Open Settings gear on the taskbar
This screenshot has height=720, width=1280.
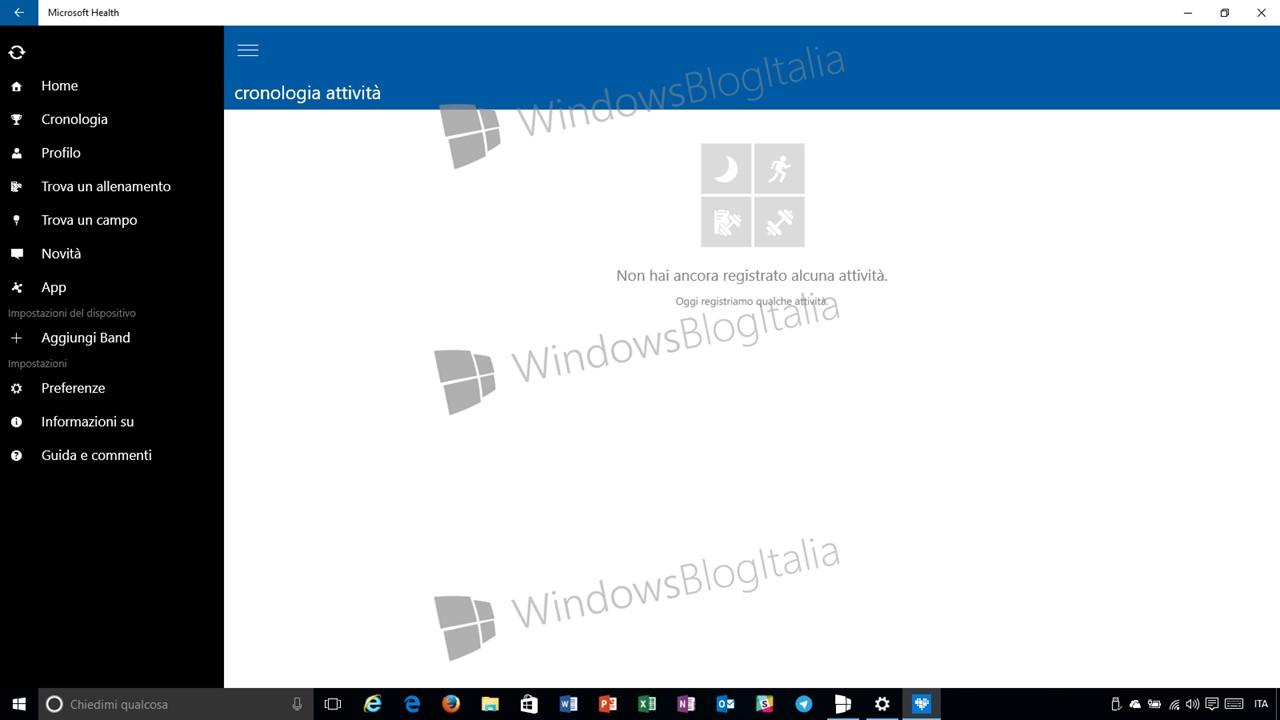[882, 704]
